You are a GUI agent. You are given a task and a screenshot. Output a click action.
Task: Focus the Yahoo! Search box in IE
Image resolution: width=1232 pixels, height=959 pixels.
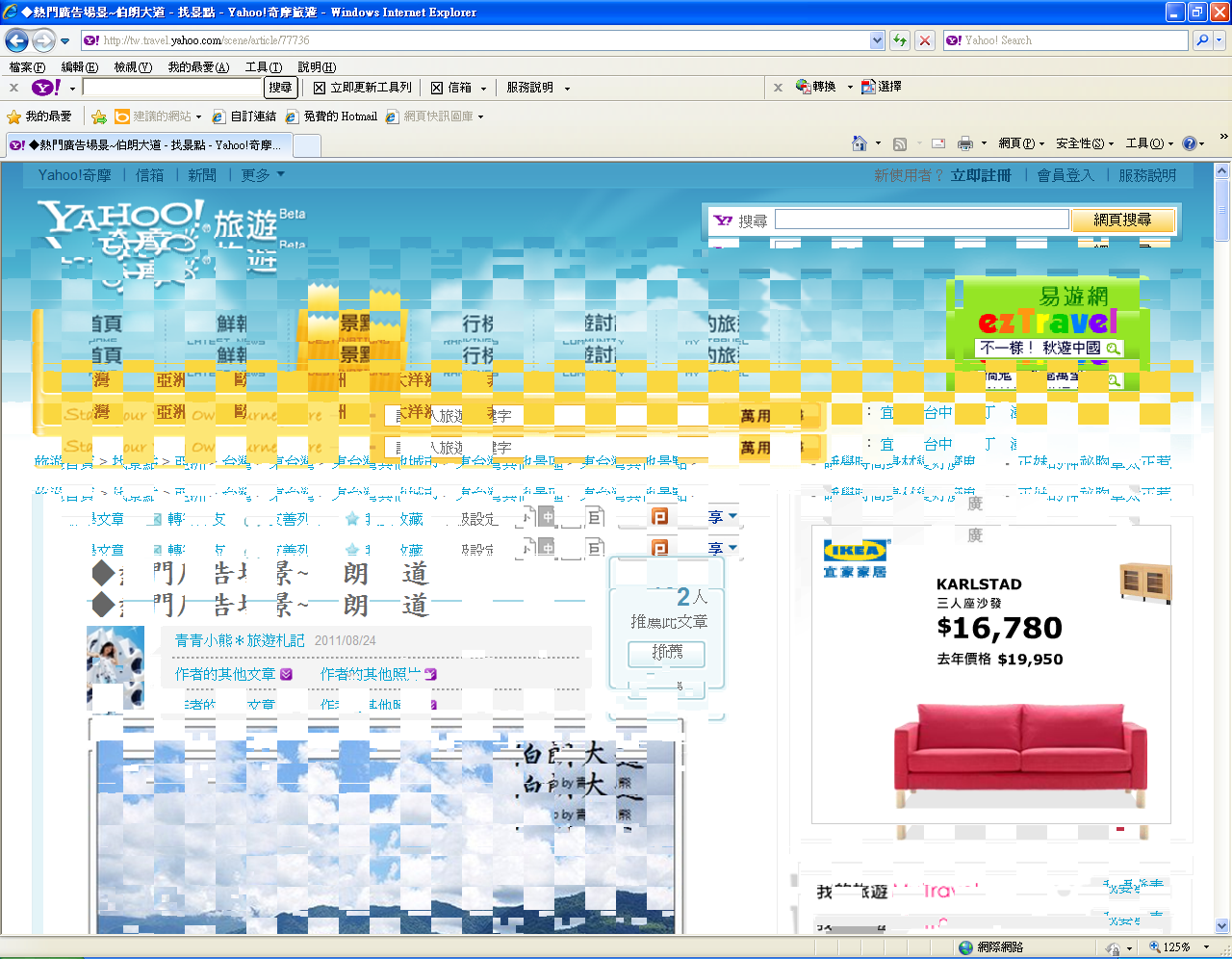(x=1065, y=40)
